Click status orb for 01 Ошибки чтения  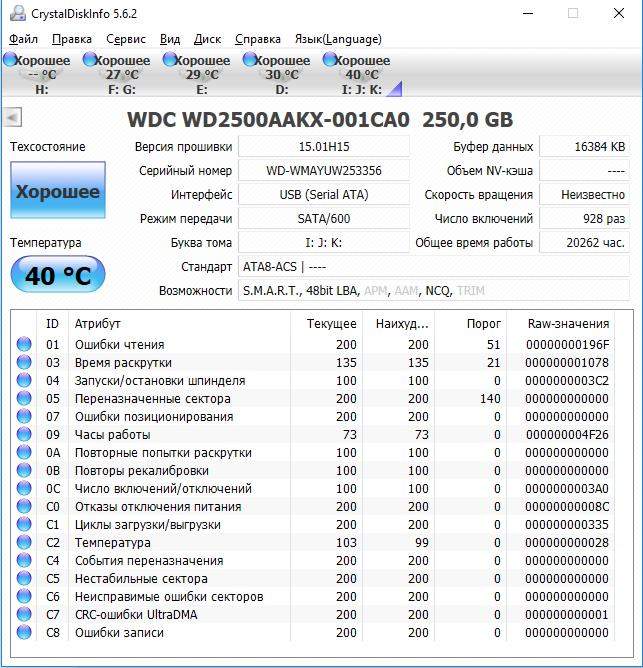coord(24,344)
